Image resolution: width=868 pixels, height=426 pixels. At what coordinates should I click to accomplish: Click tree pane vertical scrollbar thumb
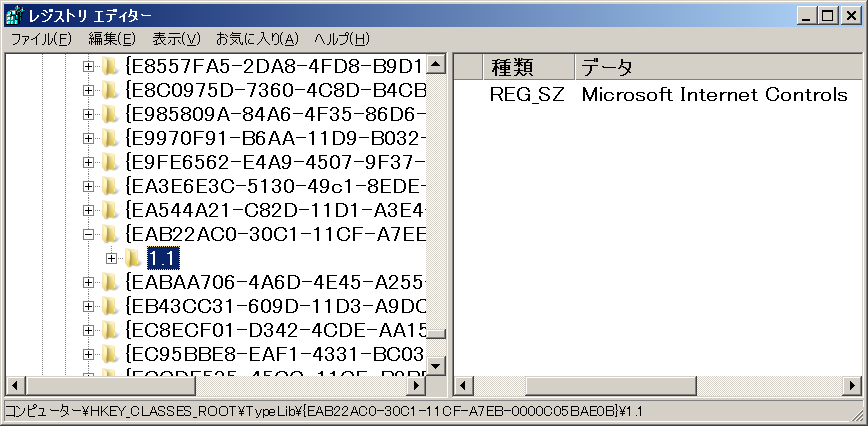coord(437,334)
